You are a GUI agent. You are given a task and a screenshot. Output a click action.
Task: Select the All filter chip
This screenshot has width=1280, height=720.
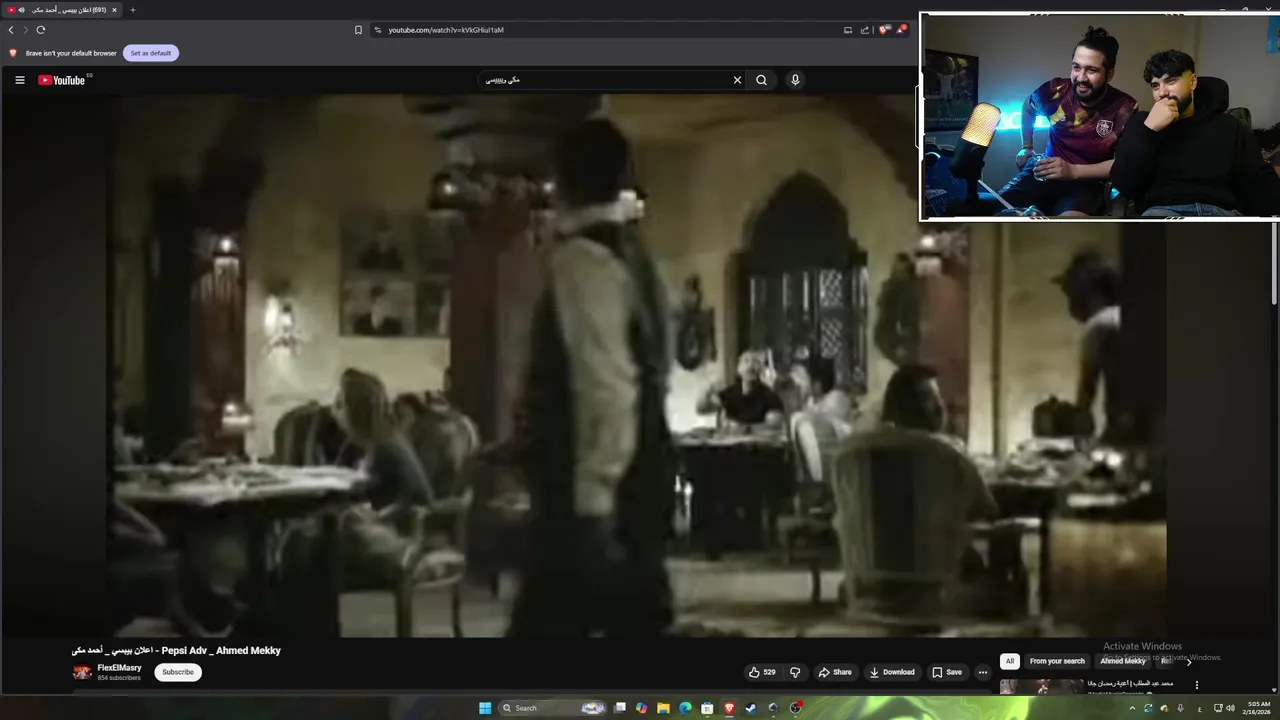point(1010,661)
